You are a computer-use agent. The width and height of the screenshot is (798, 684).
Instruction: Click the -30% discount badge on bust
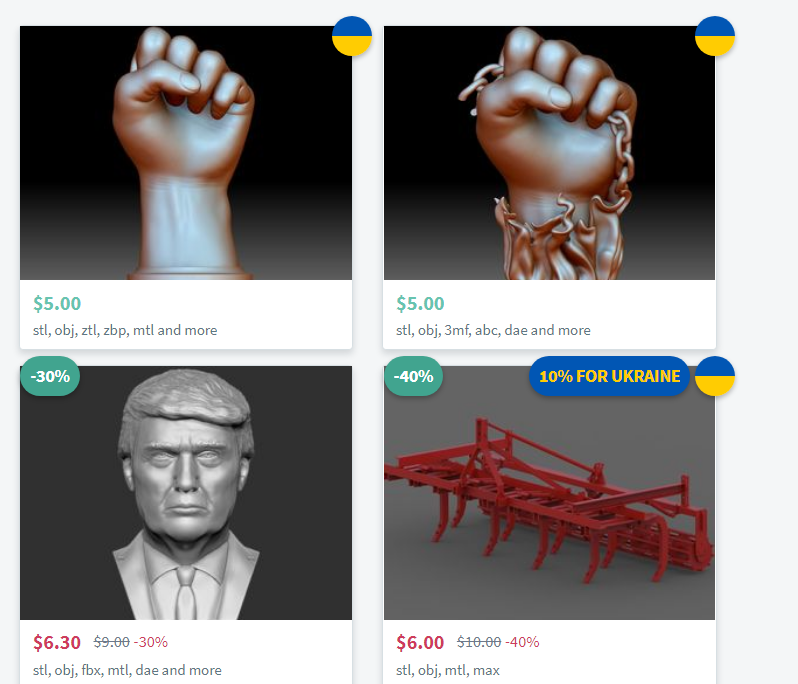click(x=50, y=376)
